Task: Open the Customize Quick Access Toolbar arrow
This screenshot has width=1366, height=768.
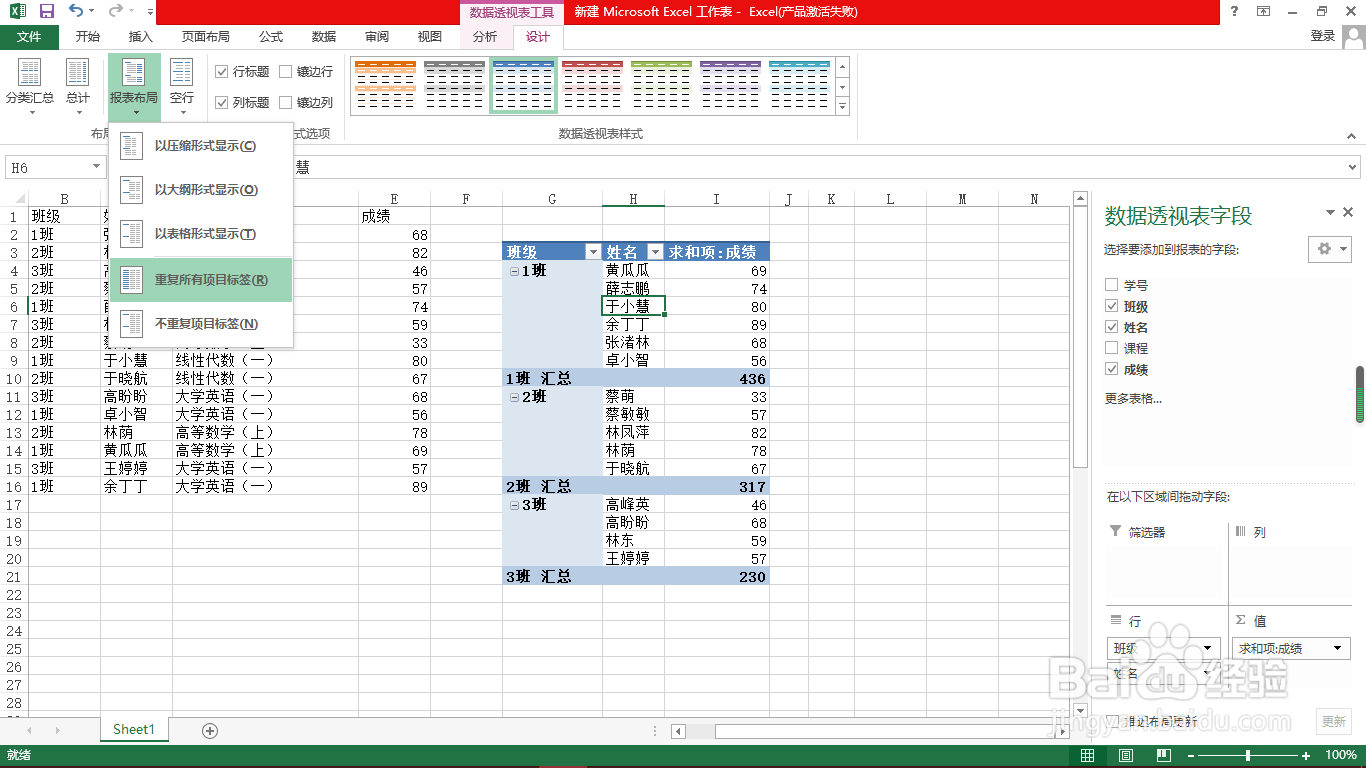Action: pos(150,12)
